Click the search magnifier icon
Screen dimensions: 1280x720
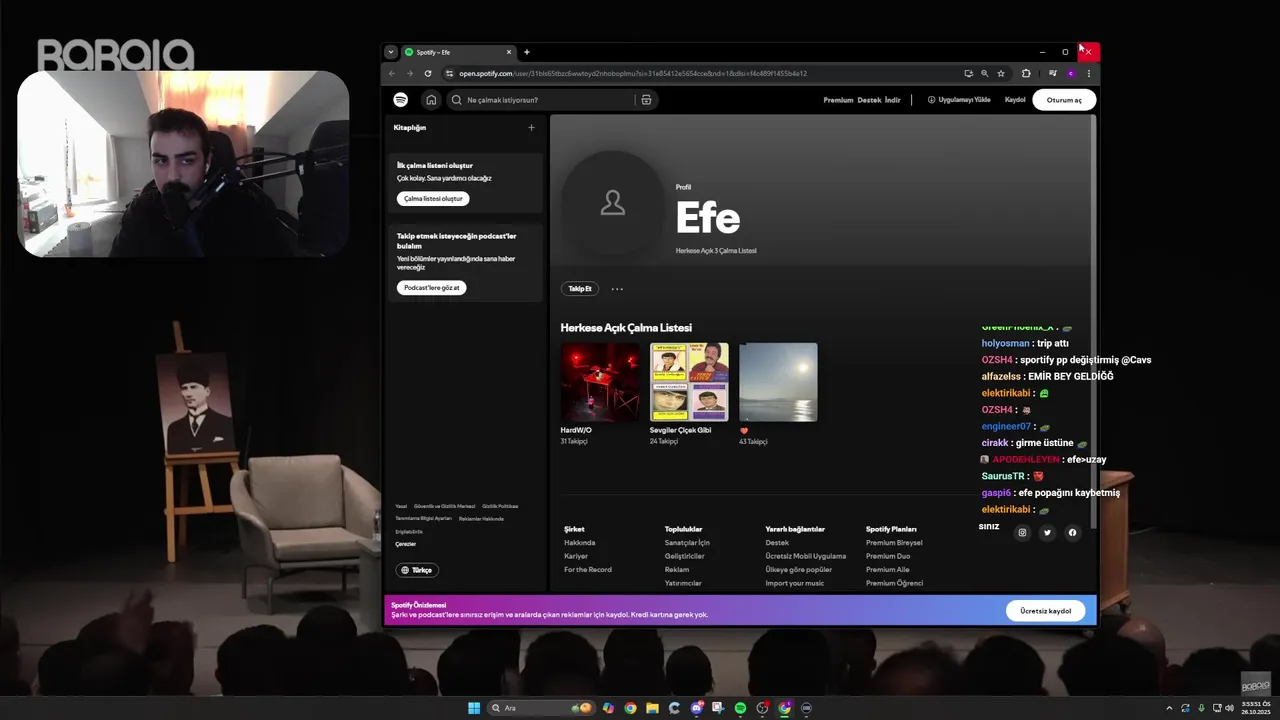point(457,100)
